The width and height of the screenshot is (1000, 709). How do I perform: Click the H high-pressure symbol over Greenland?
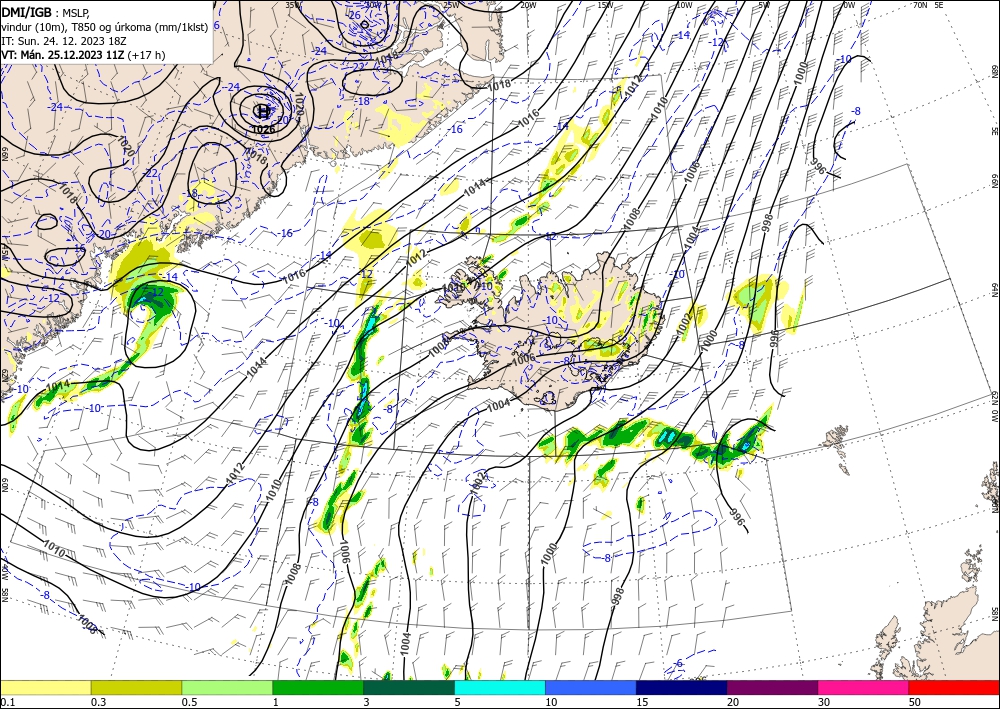[262, 111]
